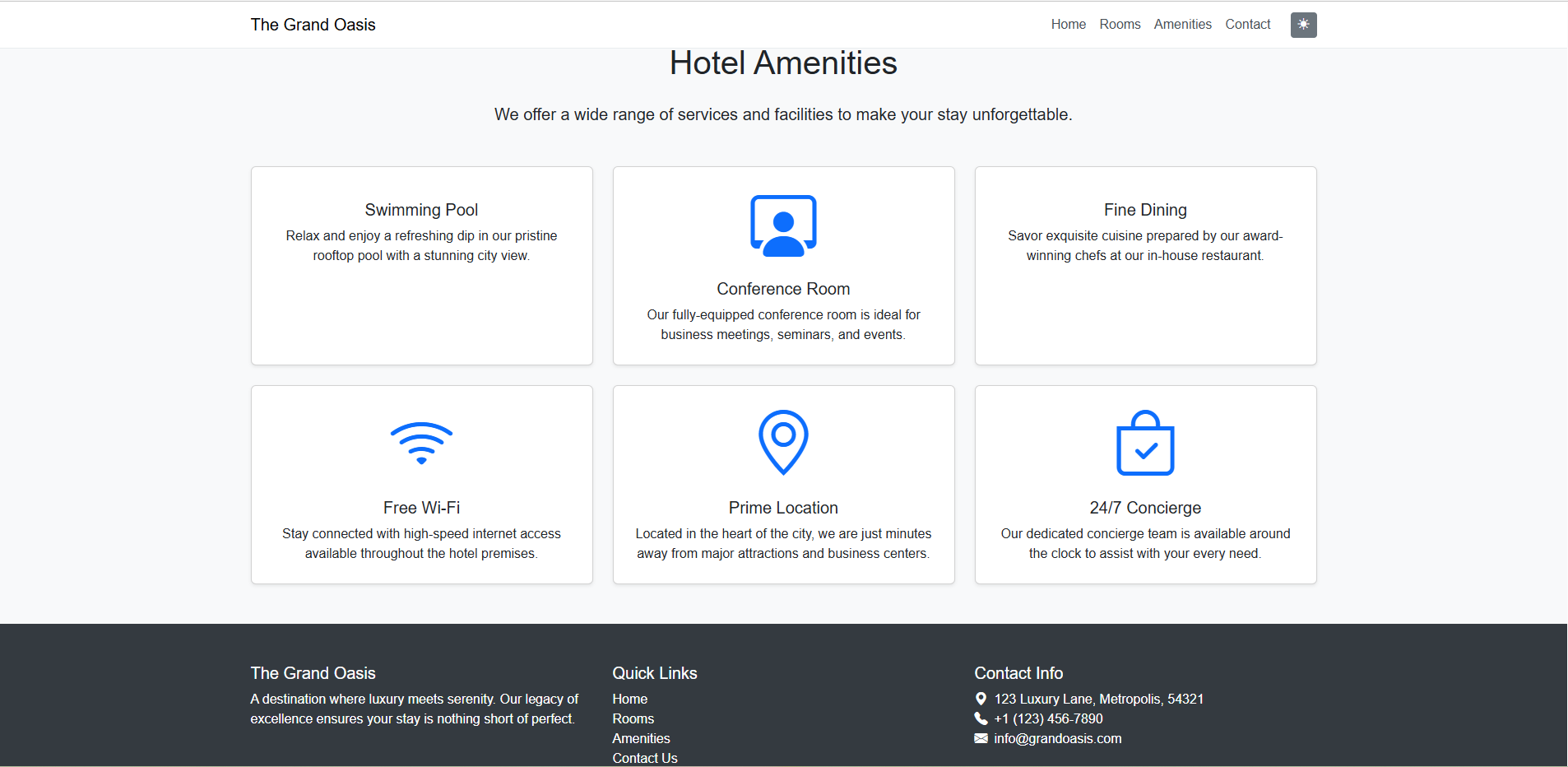This screenshot has width=1568, height=767.
Task: Open Rooms in the top navigation
Action: click(x=1120, y=25)
